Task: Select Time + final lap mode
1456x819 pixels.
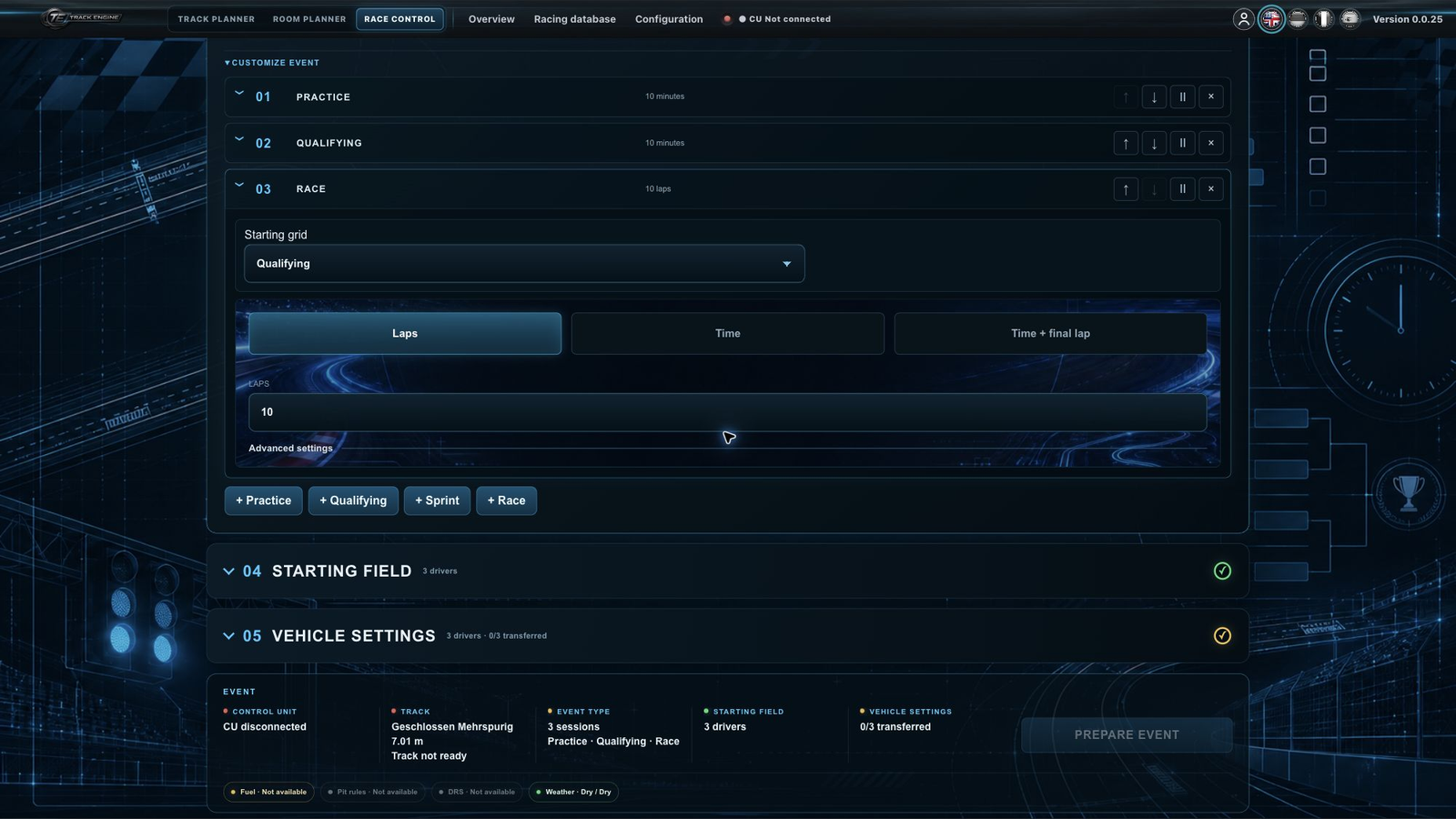Action: (1050, 334)
